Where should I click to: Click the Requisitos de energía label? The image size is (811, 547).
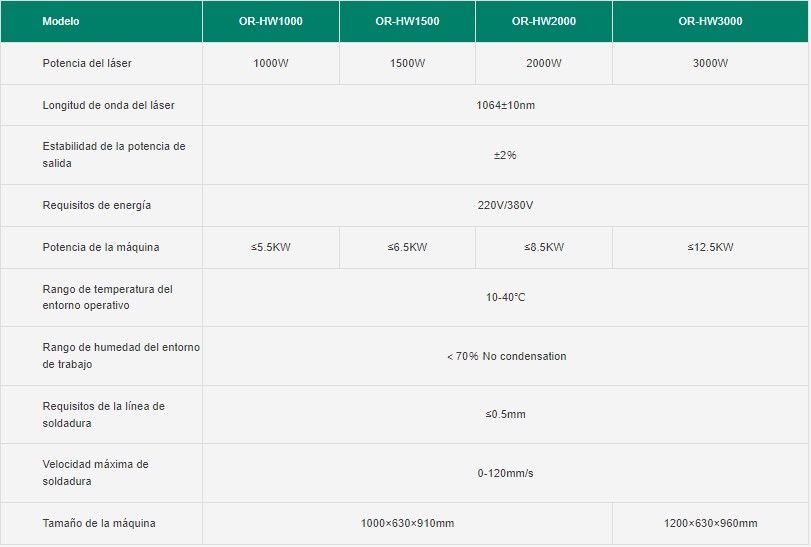97,205
